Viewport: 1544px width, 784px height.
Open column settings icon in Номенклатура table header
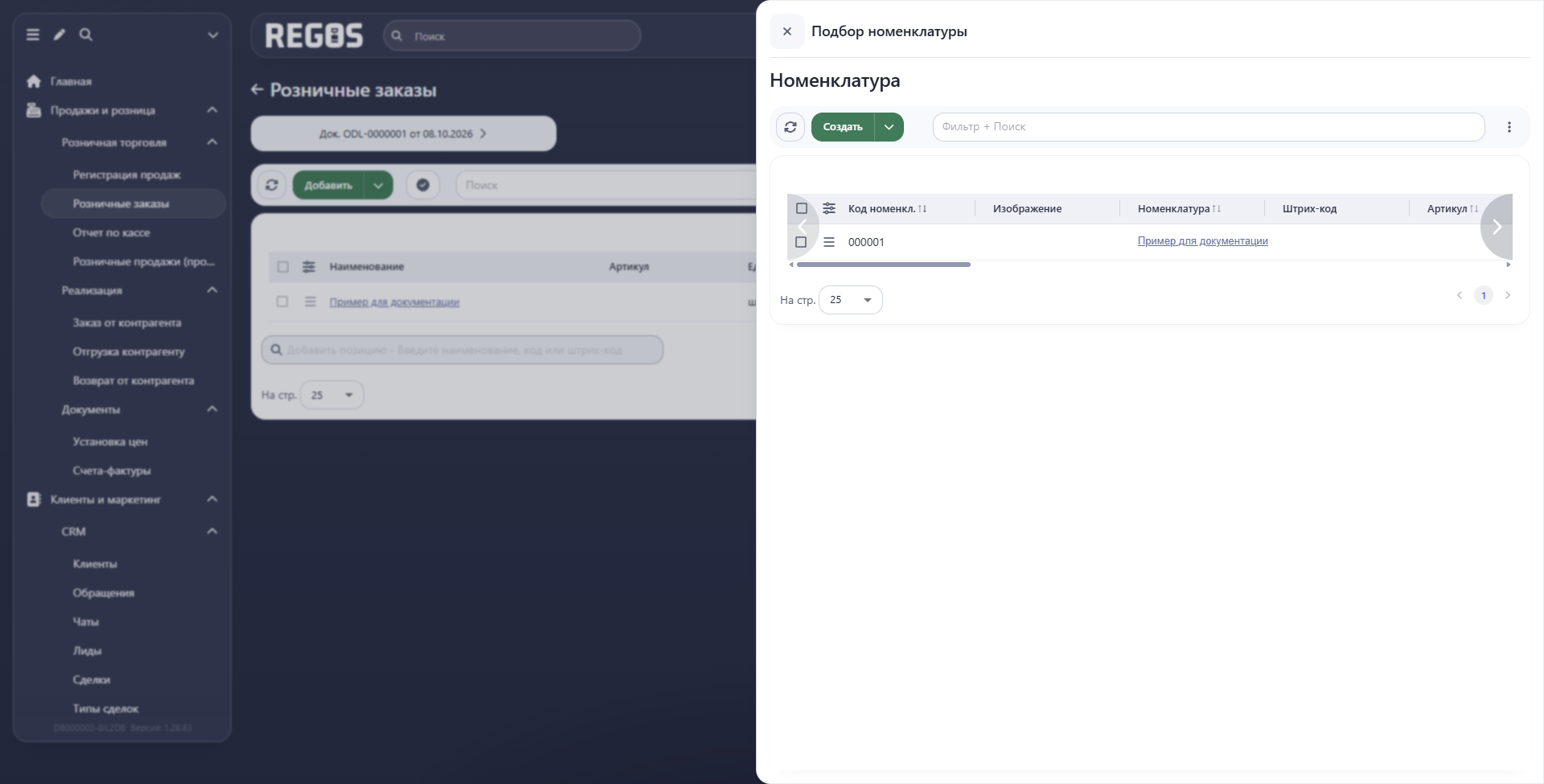829,208
